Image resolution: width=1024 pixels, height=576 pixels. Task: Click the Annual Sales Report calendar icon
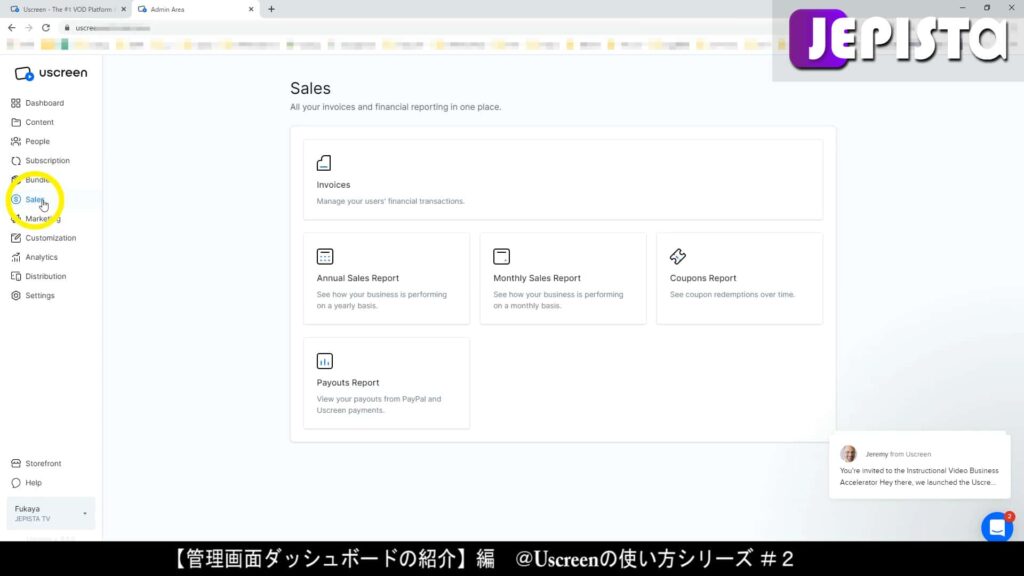325,256
